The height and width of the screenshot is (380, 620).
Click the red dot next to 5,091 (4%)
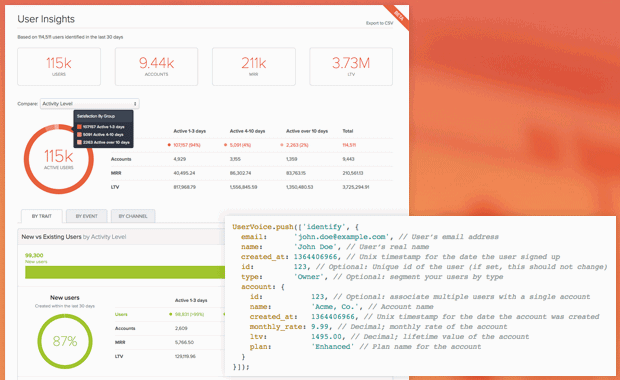[225, 145]
